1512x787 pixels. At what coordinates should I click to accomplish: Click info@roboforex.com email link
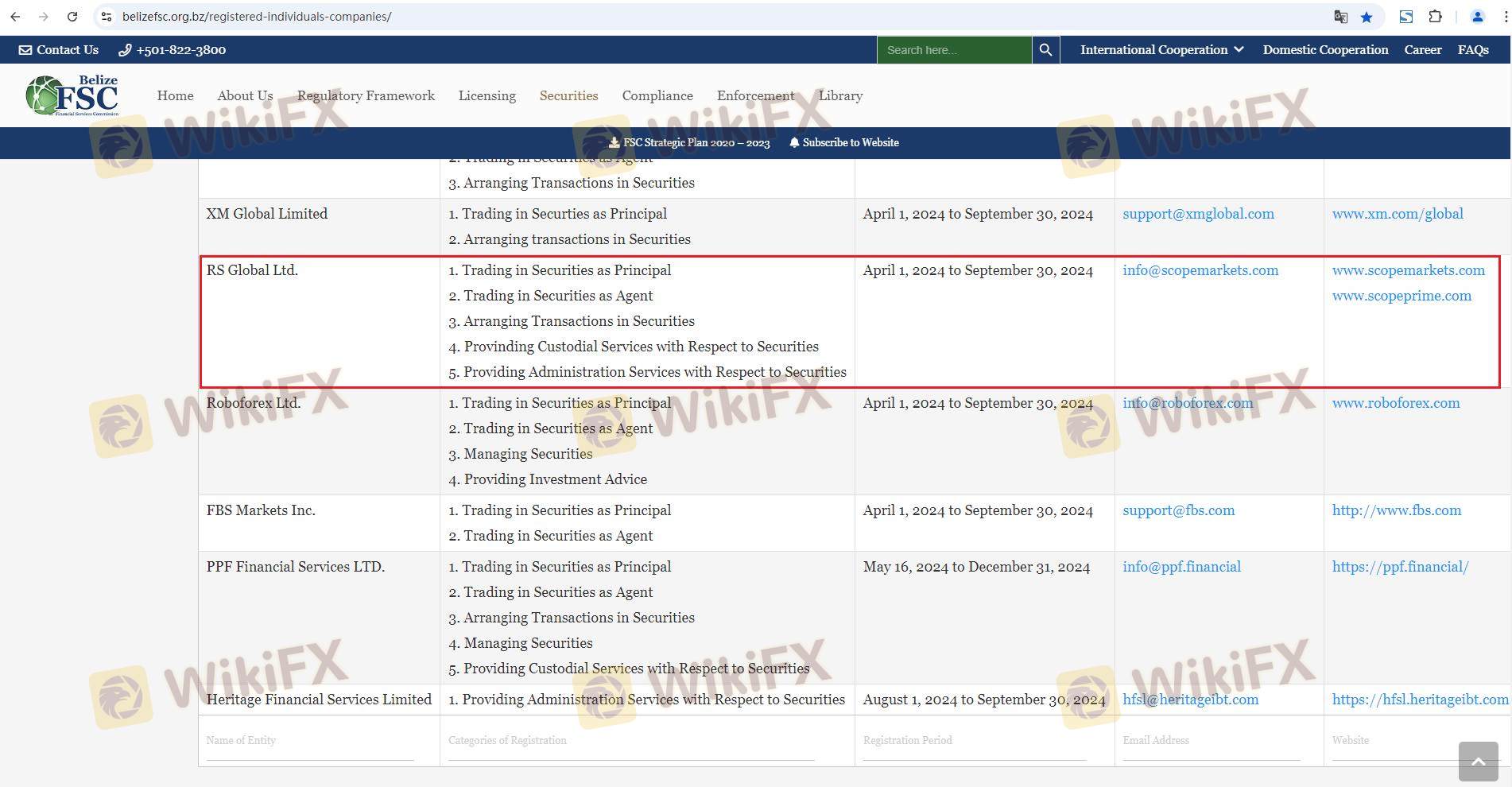click(1188, 403)
